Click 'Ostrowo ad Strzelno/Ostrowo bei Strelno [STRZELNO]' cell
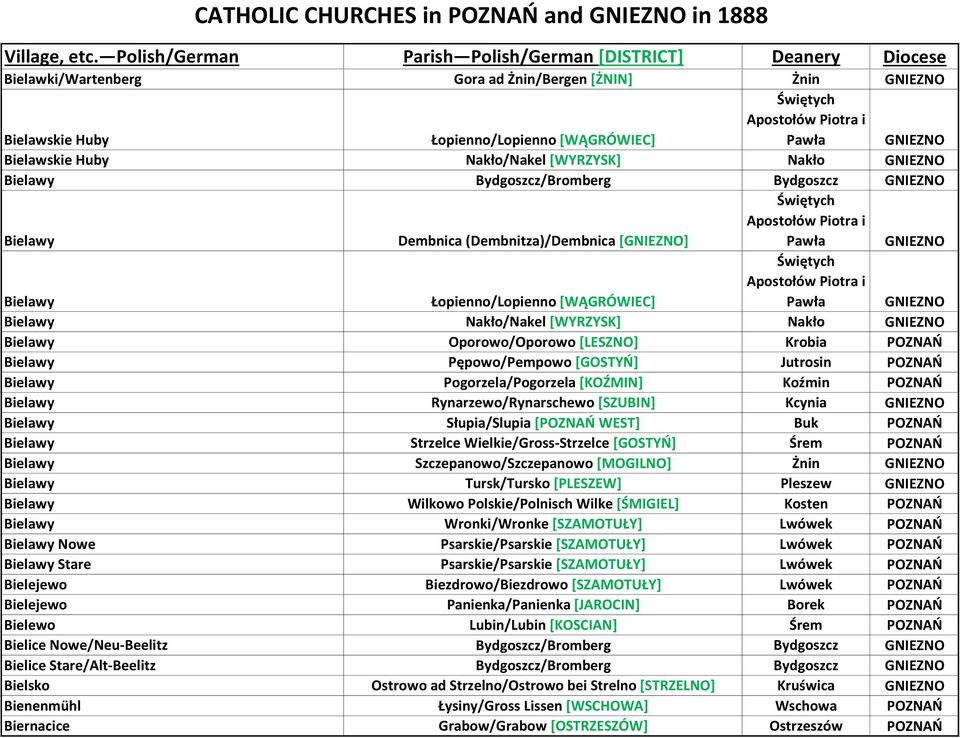Image resolution: width=960 pixels, height=738 pixels. pyautogui.click(x=543, y=685)
